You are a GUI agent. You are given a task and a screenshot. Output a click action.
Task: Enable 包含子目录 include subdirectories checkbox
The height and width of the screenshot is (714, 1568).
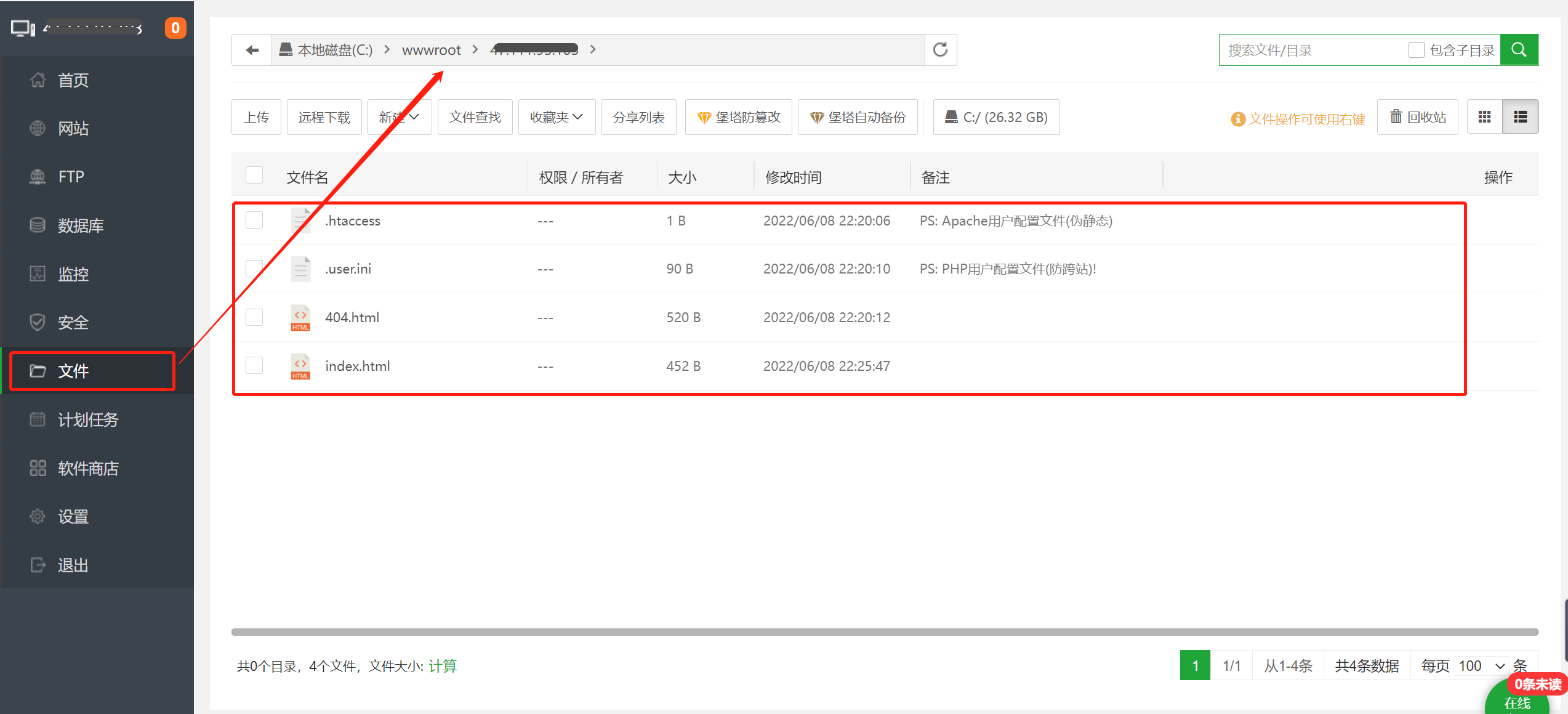(x=1416, y=50)
